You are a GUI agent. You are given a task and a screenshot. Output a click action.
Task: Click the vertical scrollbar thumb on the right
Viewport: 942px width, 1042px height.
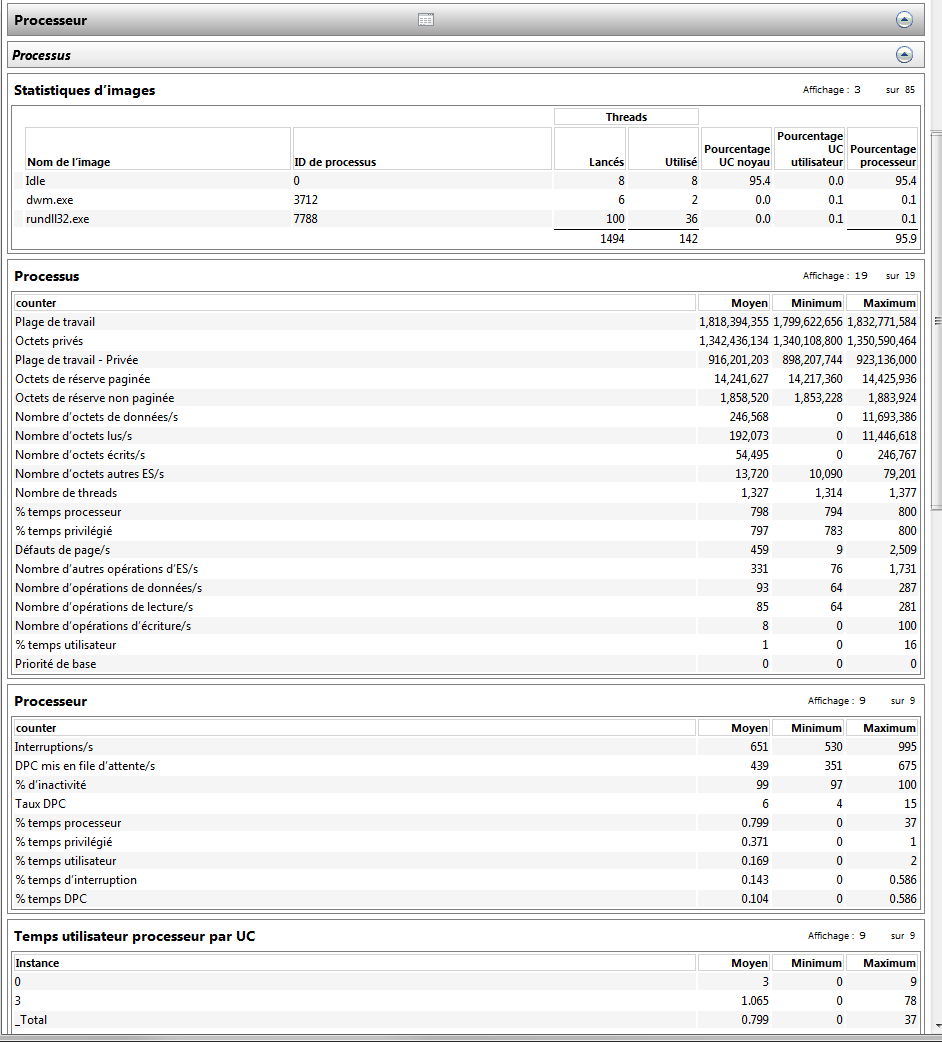937,321
